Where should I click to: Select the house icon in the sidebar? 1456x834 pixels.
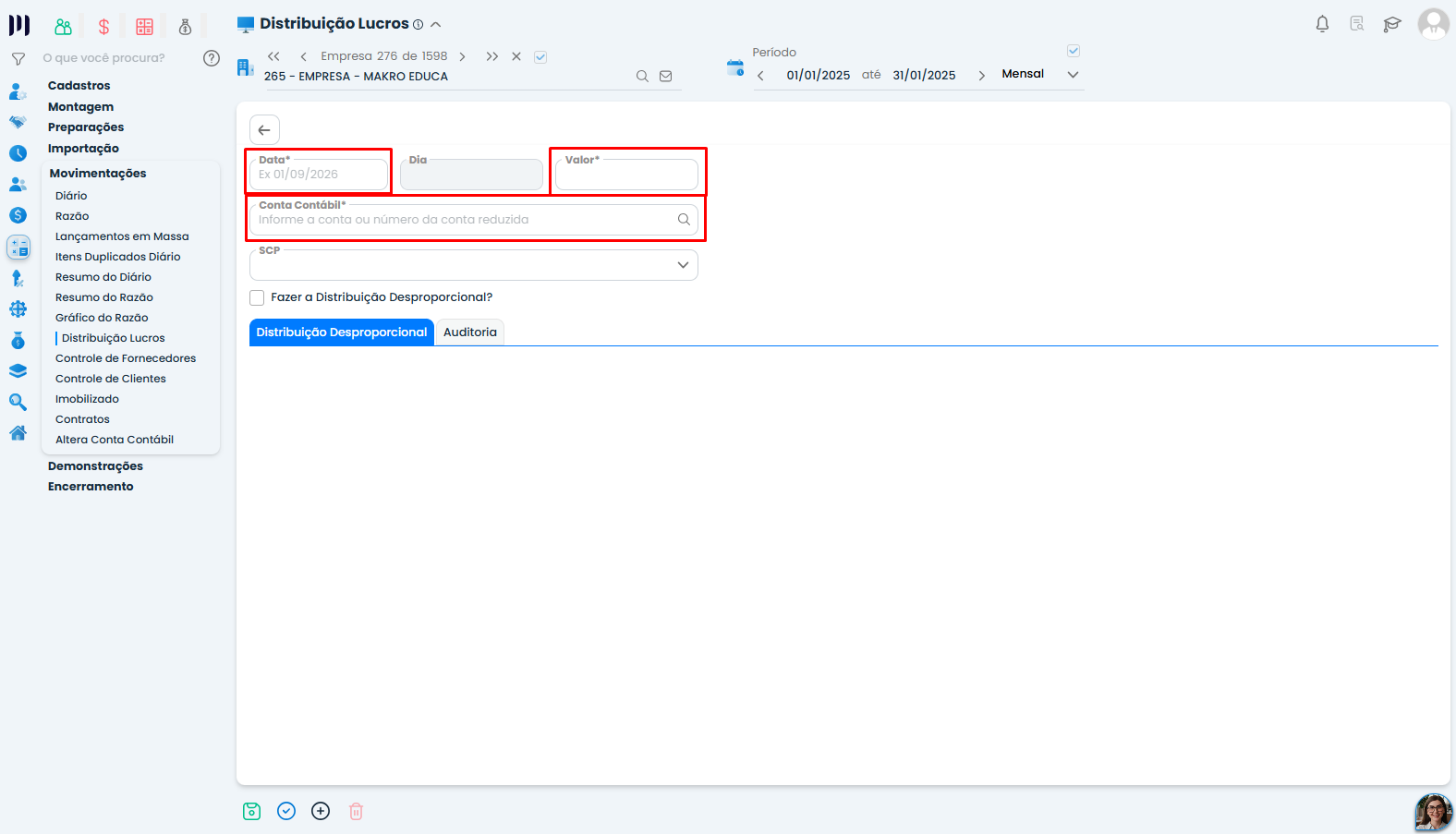point(18,433)
